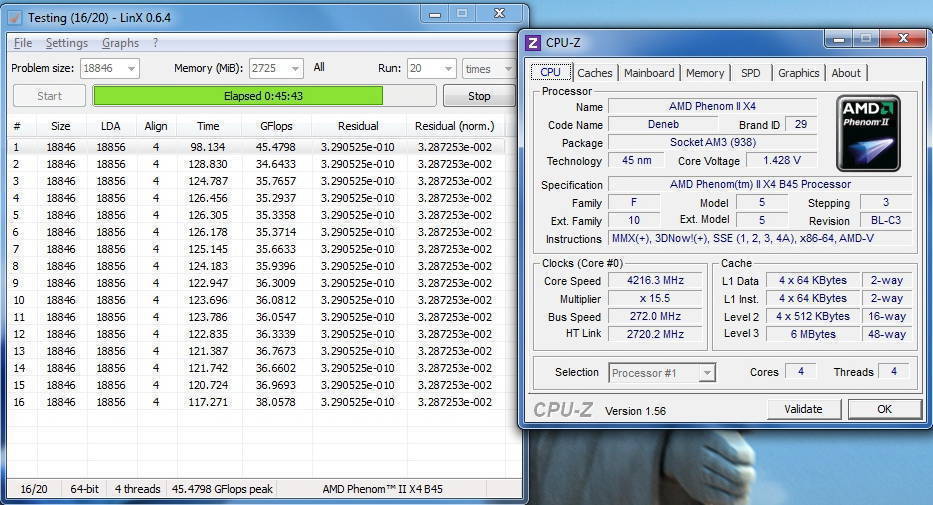Click the Core Speed 4216.3 MHz field
Viewport: 933px width, 505px height.
(x=655, y=280)
